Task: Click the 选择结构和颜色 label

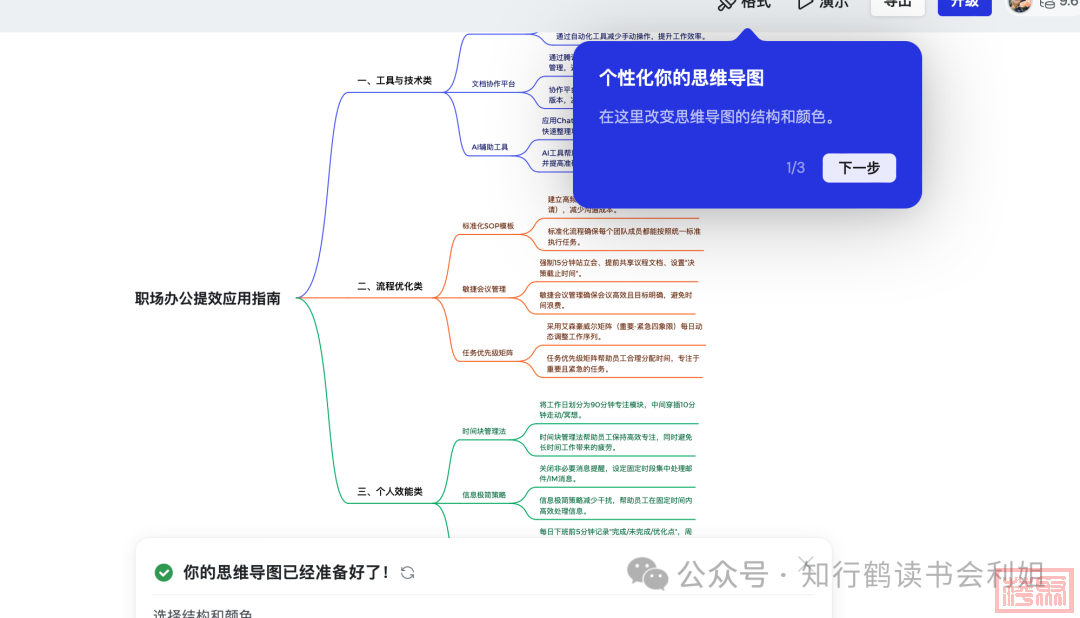Action: click(x=202, y=613)
